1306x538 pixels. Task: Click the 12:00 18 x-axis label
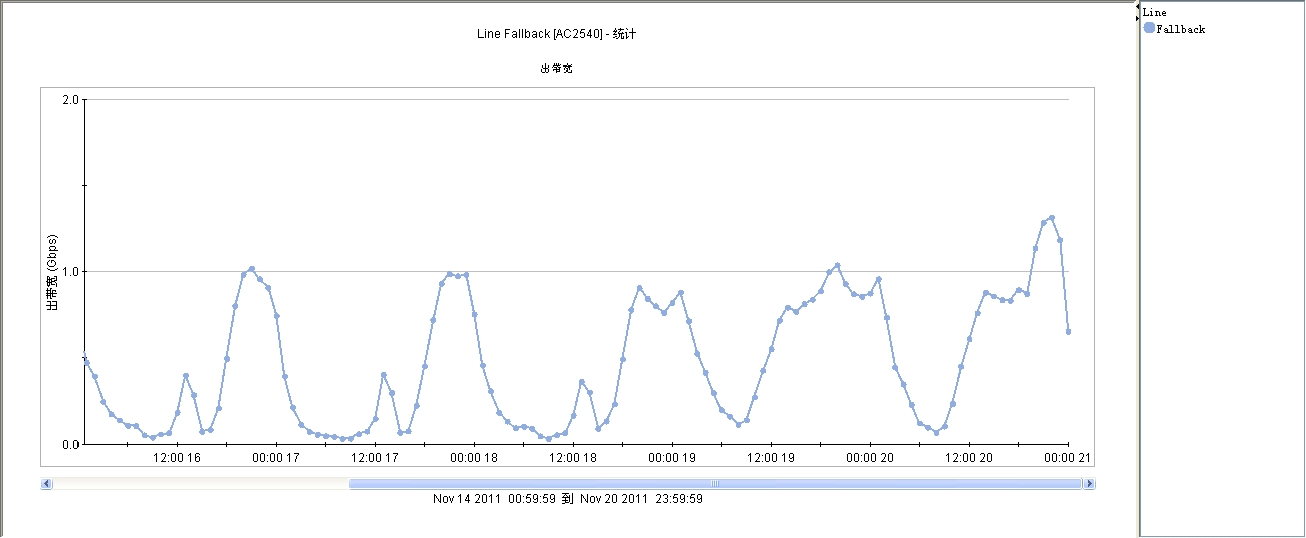coord(574,458)
